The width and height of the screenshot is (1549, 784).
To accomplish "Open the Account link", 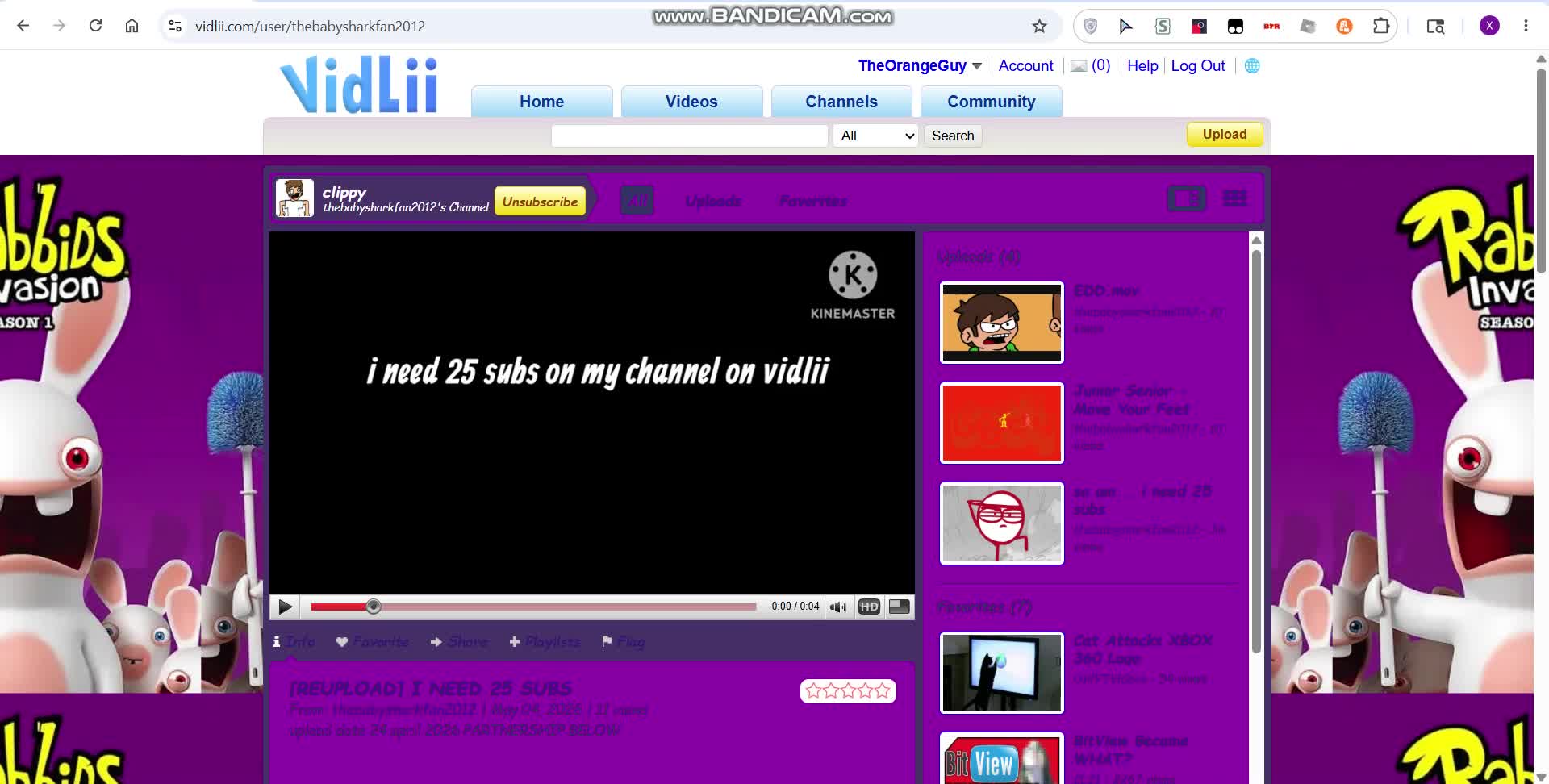I will 1025,66.
